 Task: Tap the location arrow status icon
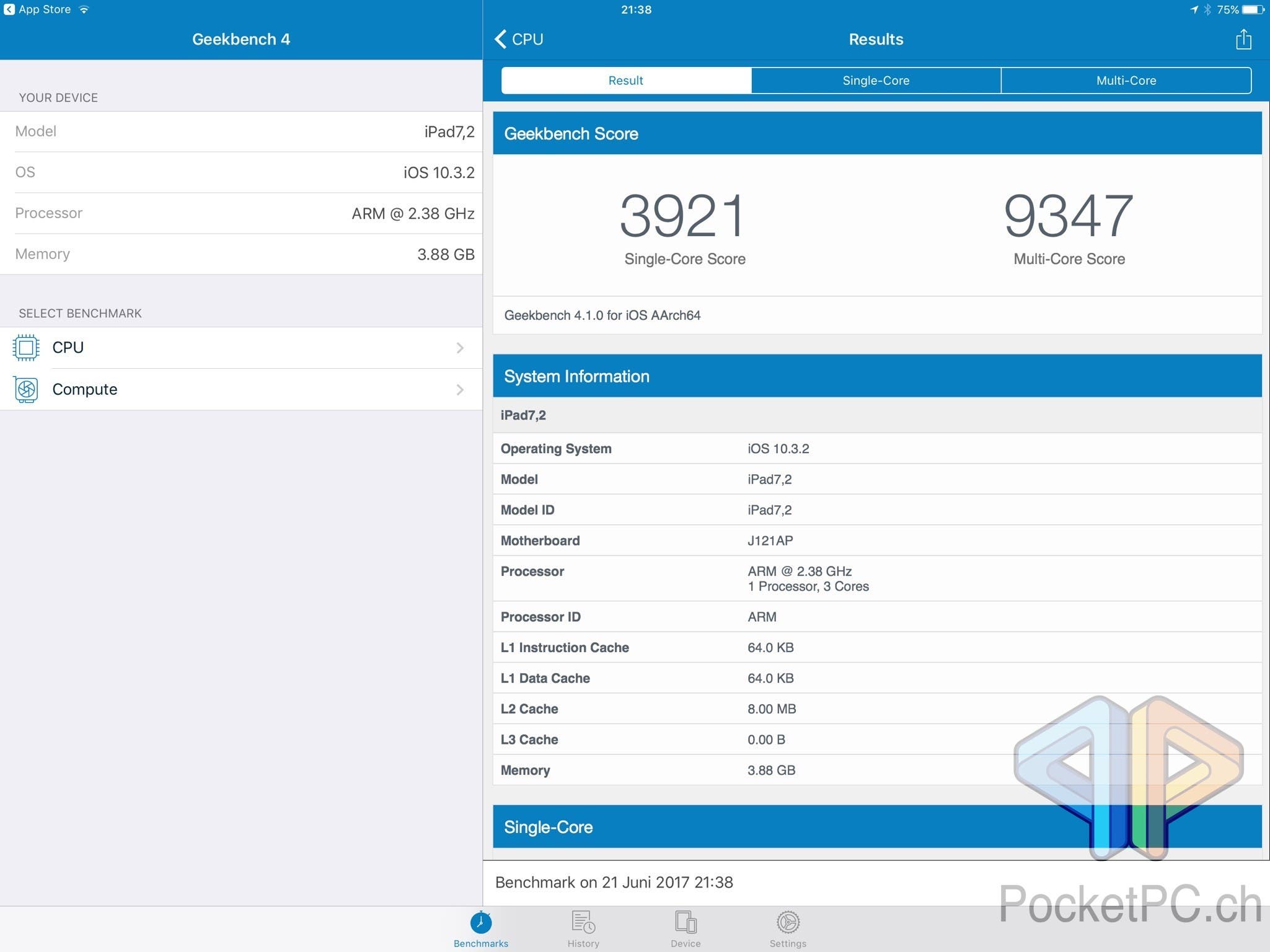(1194, 9)
